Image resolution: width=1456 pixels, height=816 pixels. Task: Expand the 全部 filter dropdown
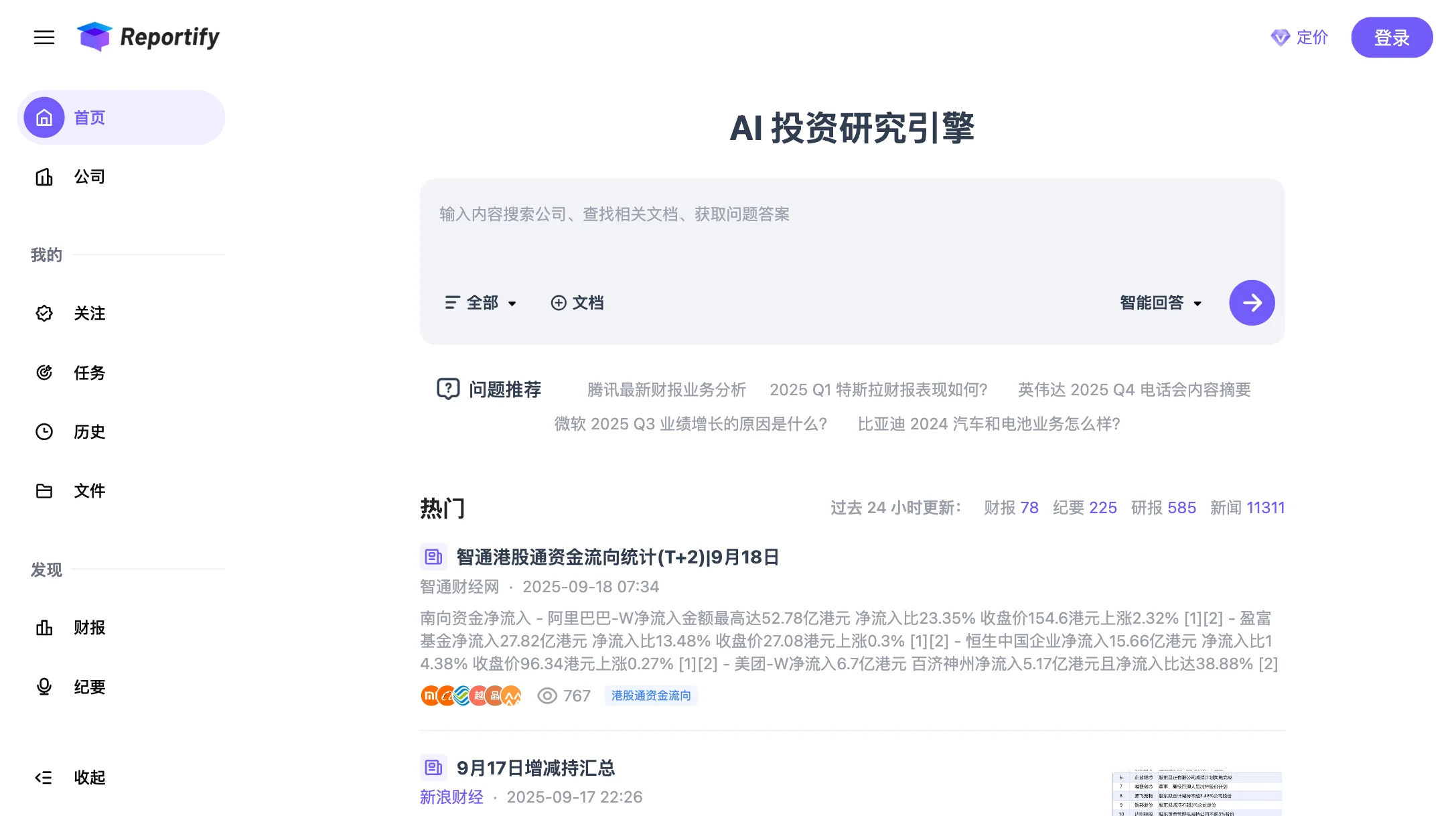pyautogui.click(x=480, y=303)
